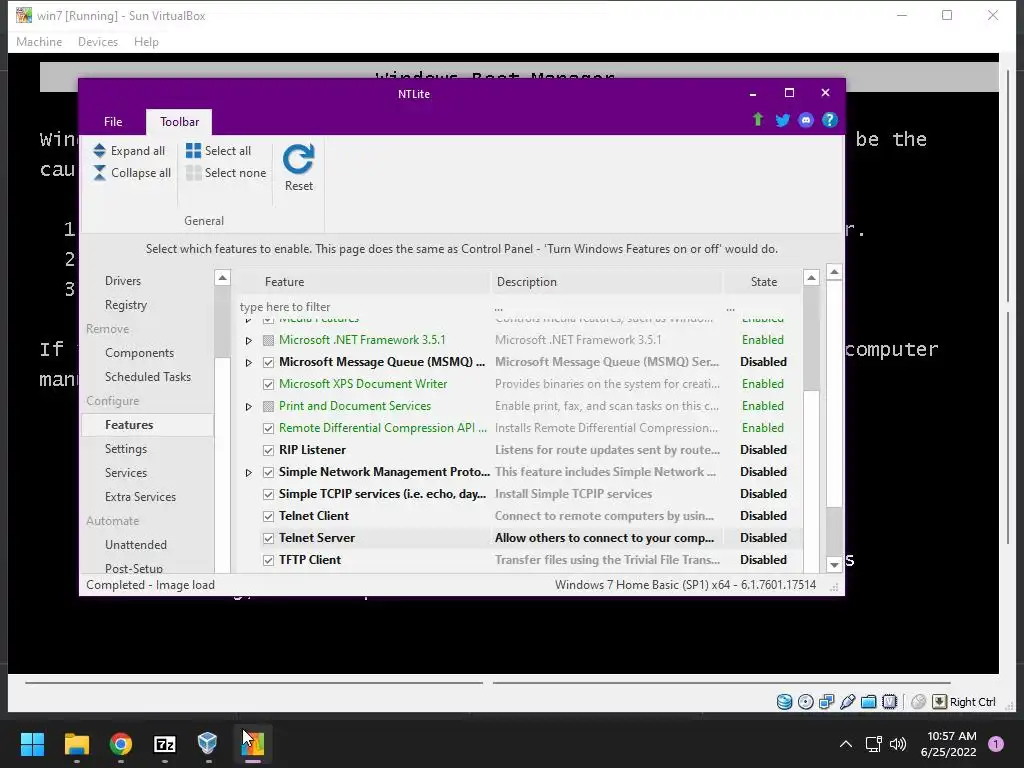Switch to the Toolbar tab
The image size is (1024, 768).
[x=179, y=122]
